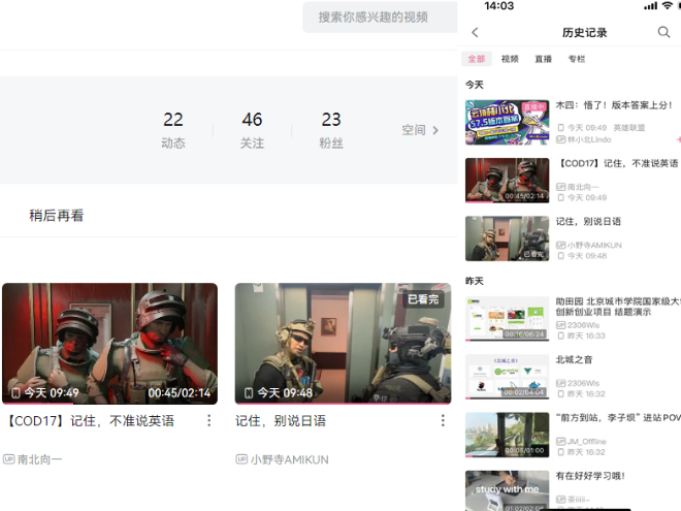Tap the back arrow in 历史记录 header
Image resolution: width=681 pixels, height=511 pixels.
[x=475, y=32]
